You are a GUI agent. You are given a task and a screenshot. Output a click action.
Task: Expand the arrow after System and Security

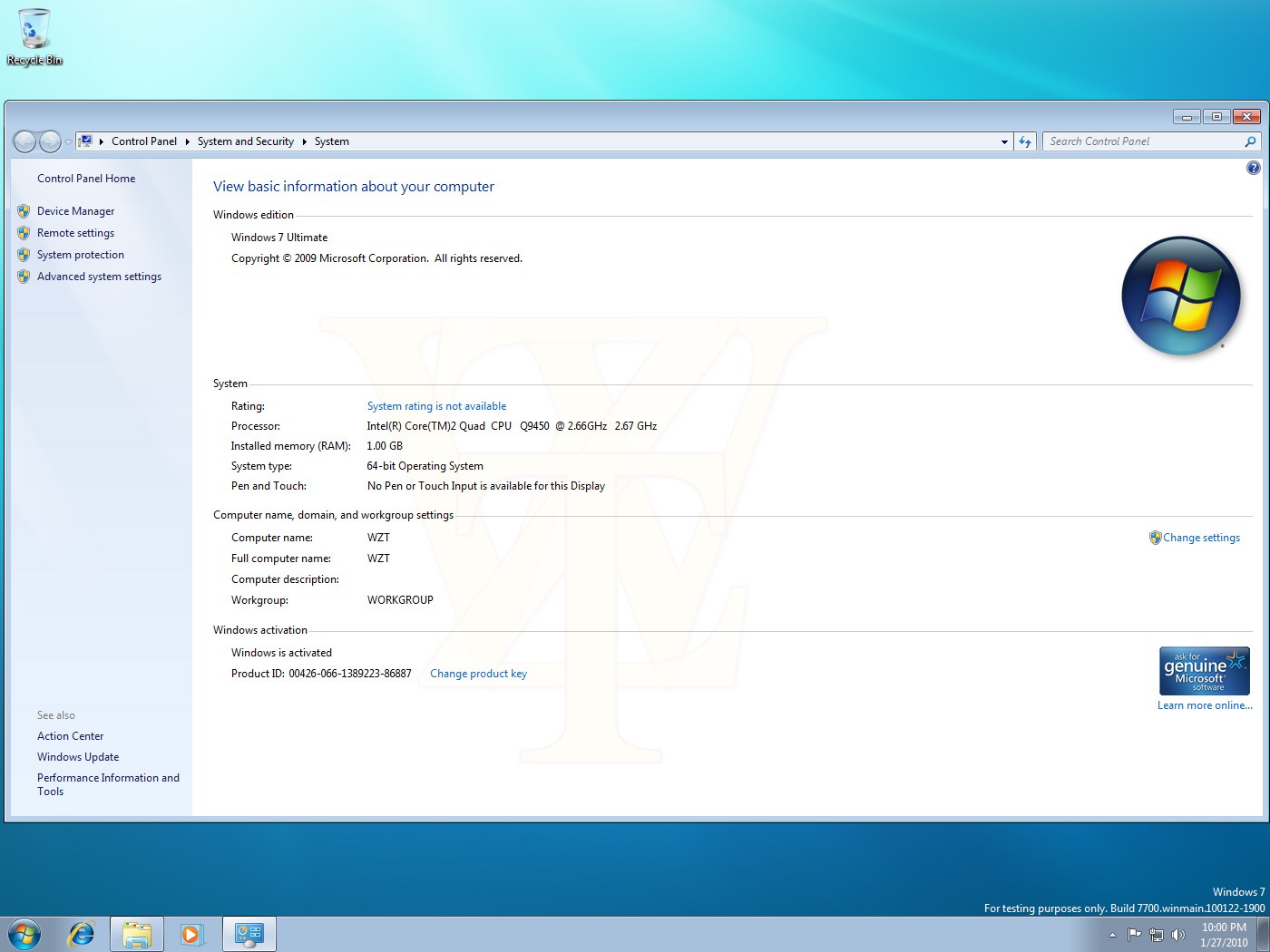click(x=305, y=141)
